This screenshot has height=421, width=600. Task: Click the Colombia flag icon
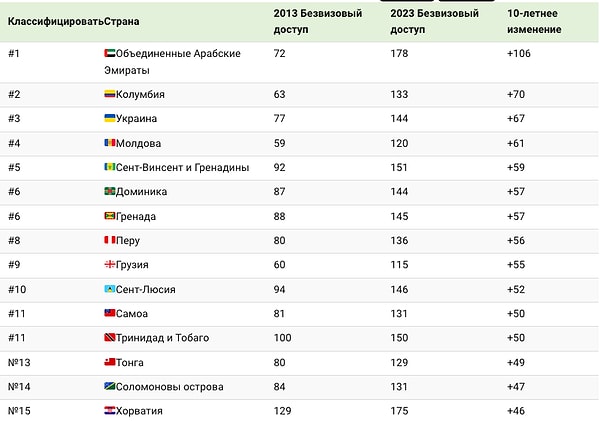pyautogui.click(x=110, y=94)
